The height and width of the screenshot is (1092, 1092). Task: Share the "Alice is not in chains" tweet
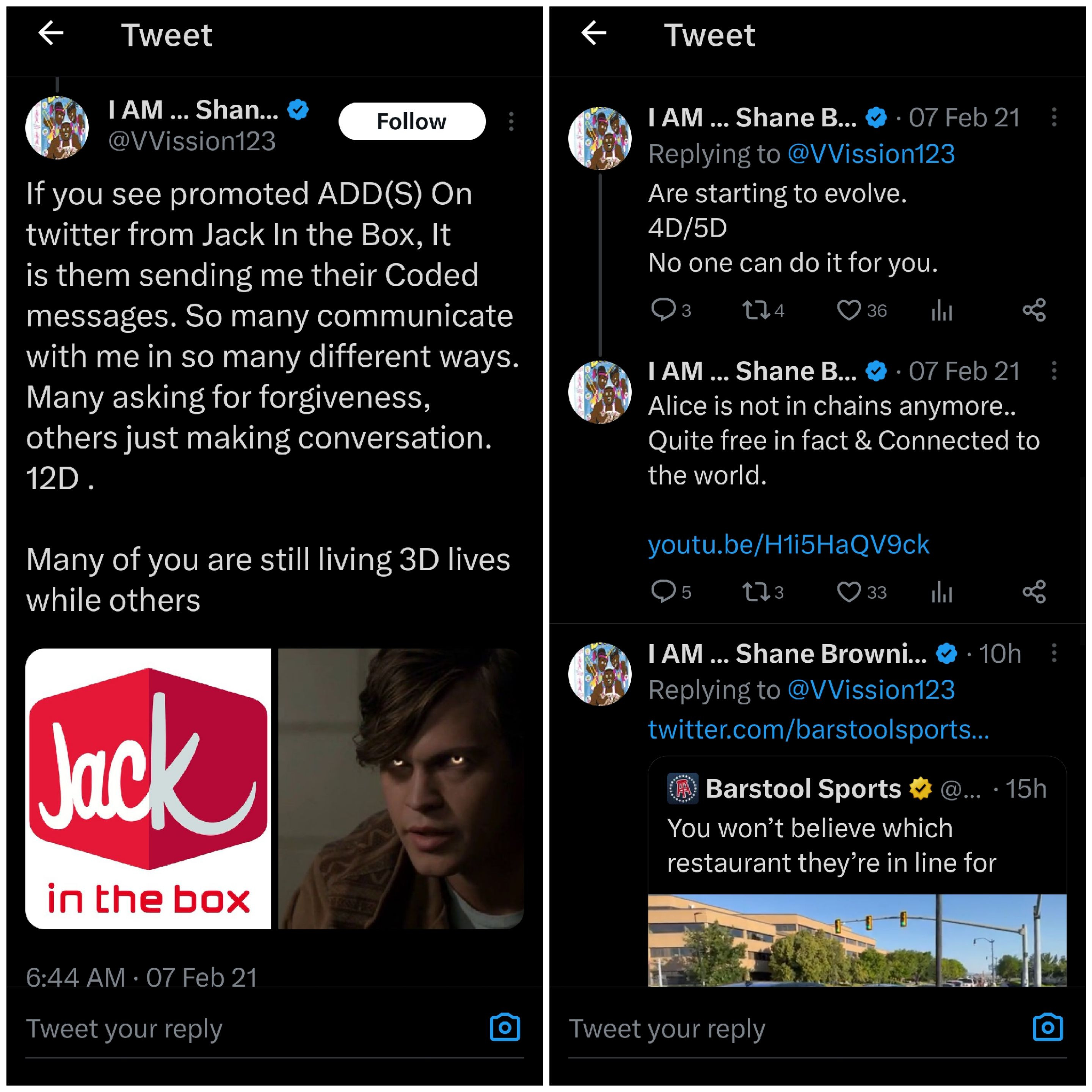(x=1034, y=592)
